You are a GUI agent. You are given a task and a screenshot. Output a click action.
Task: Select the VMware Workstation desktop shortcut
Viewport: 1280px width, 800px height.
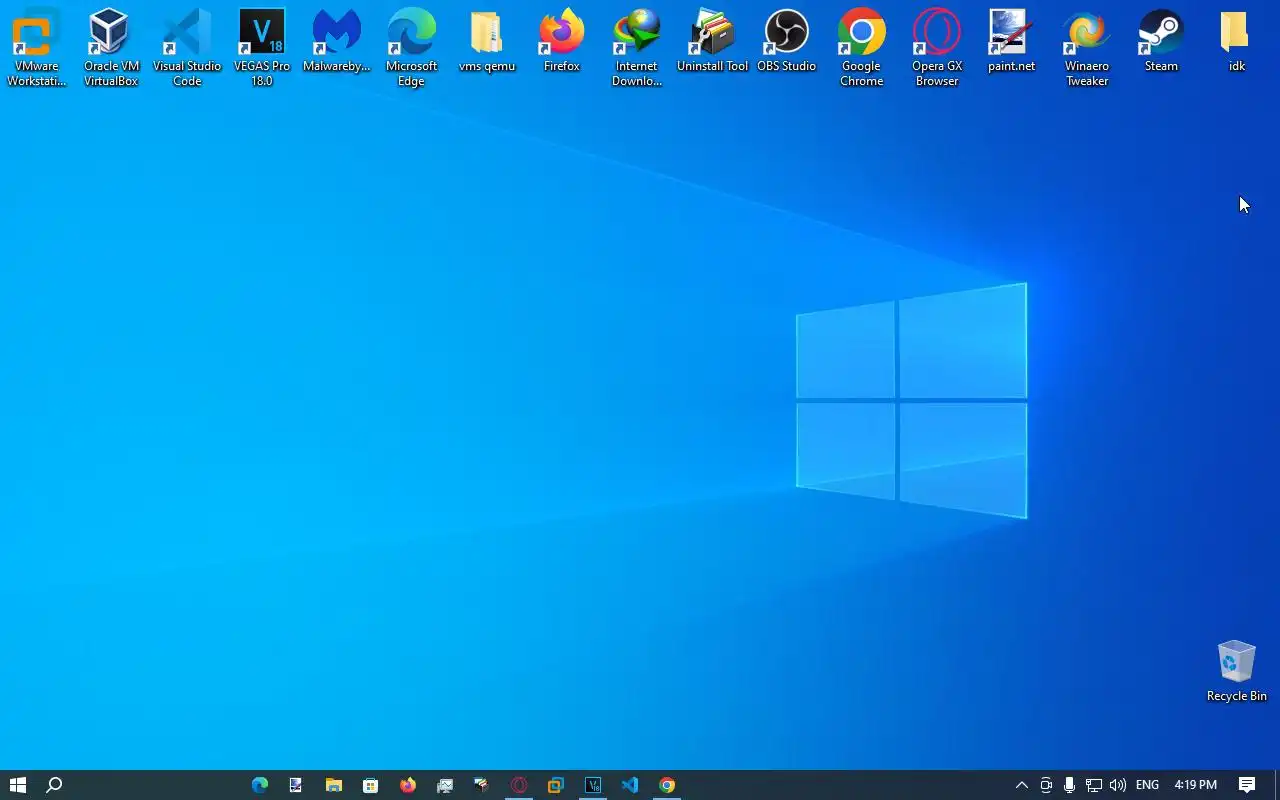tap(37, 48)
